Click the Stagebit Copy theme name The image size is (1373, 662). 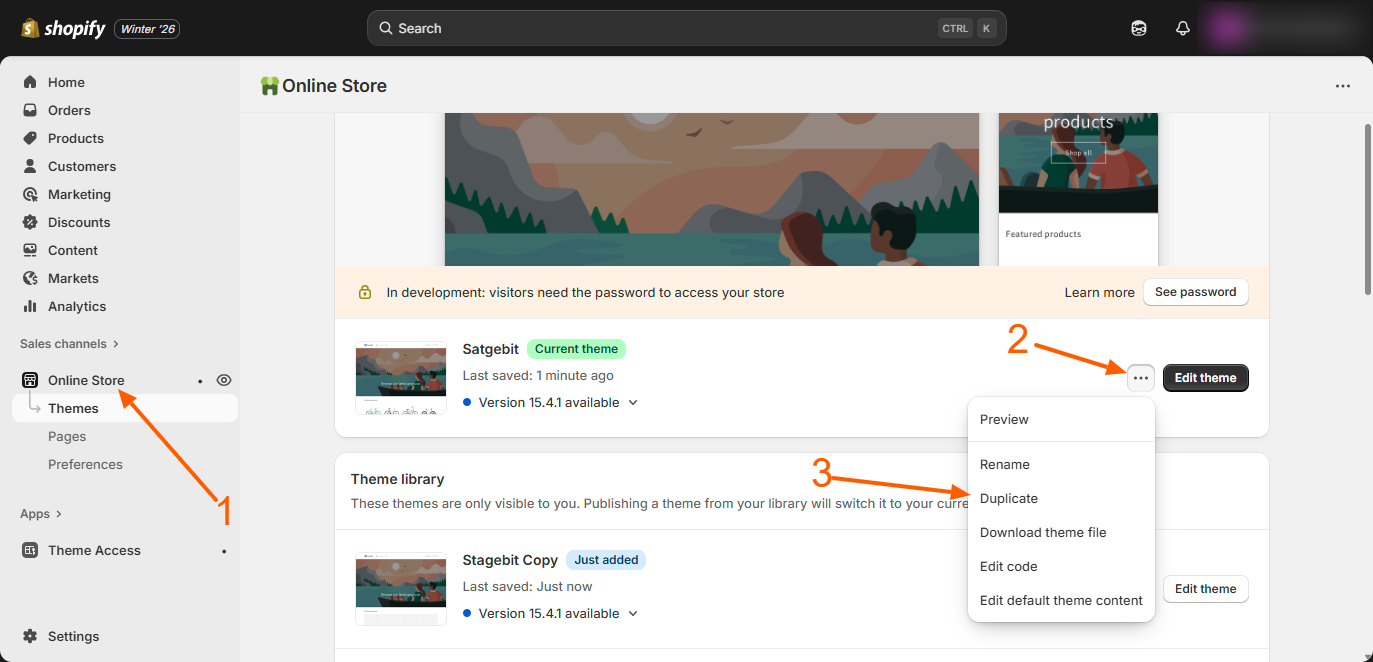(x=510, y=560)
